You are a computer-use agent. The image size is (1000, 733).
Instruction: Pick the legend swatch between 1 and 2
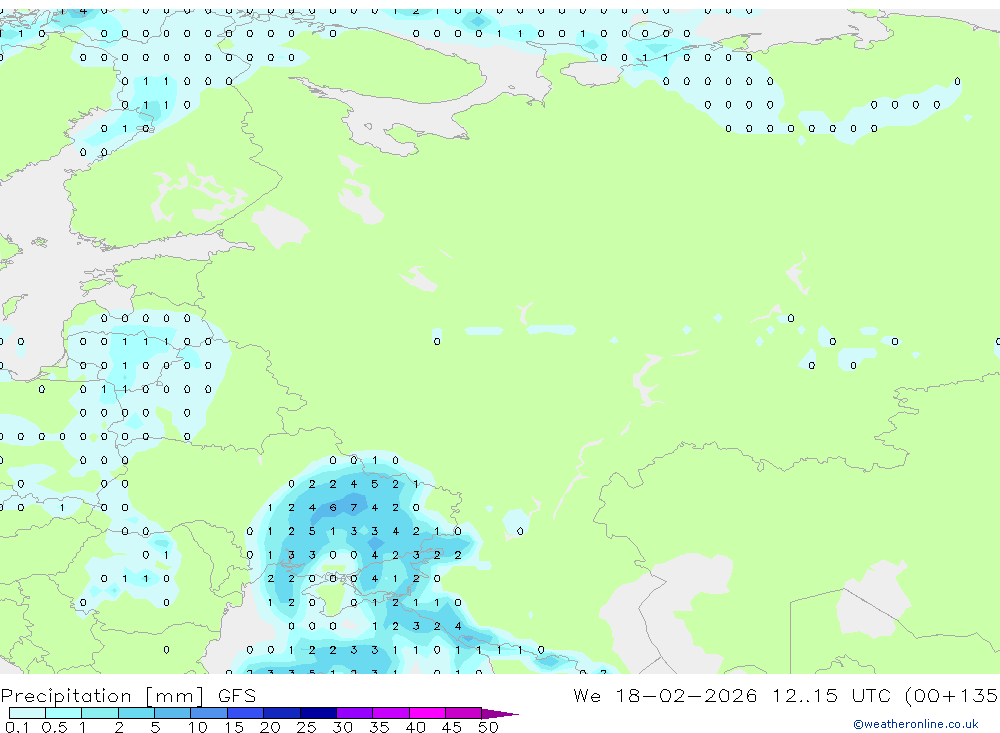coord(100,713)
